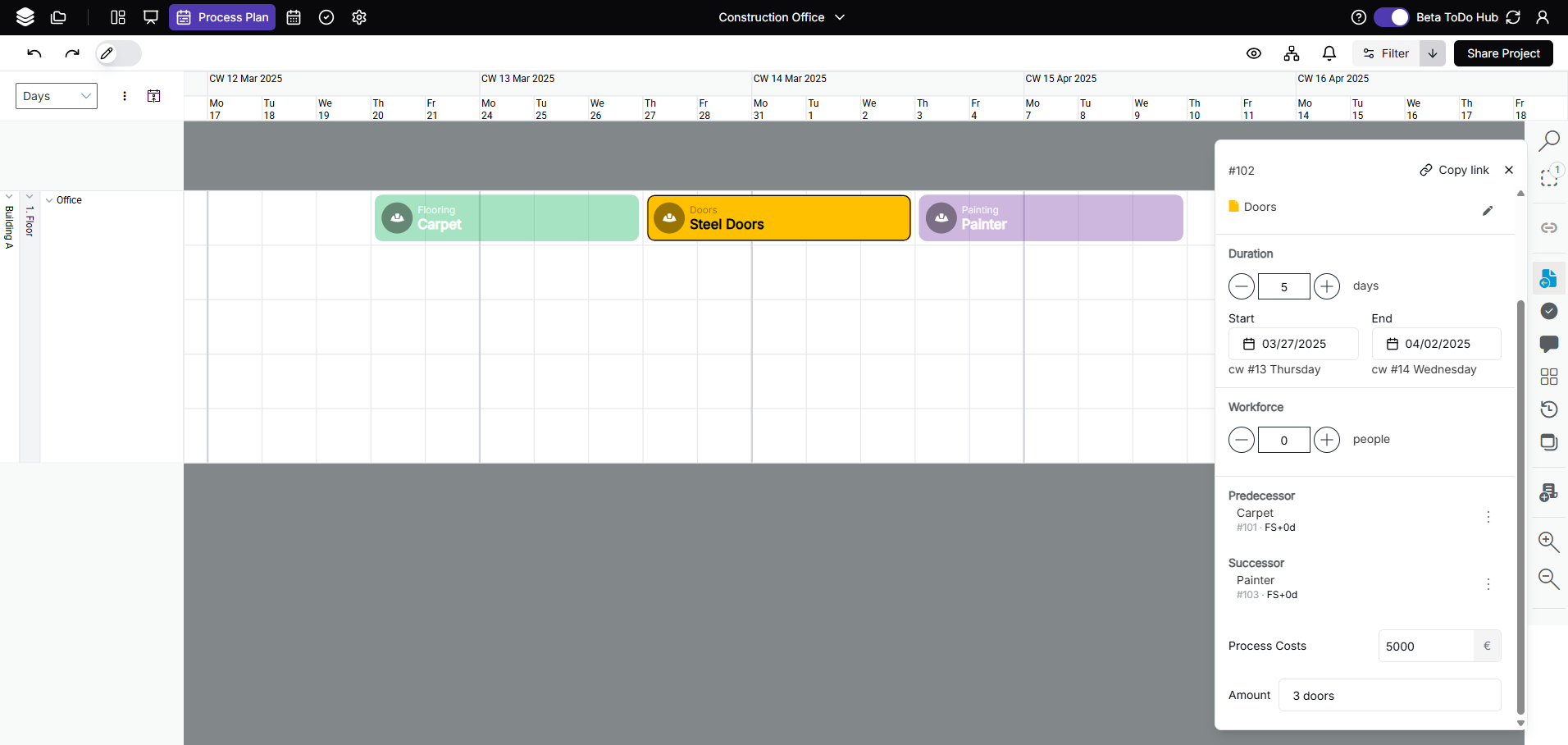Image resolution: width=1568 pixels, height=745 pixels.
Task: Click Copy link in the details panel
Action: (x=1454, y=170)
